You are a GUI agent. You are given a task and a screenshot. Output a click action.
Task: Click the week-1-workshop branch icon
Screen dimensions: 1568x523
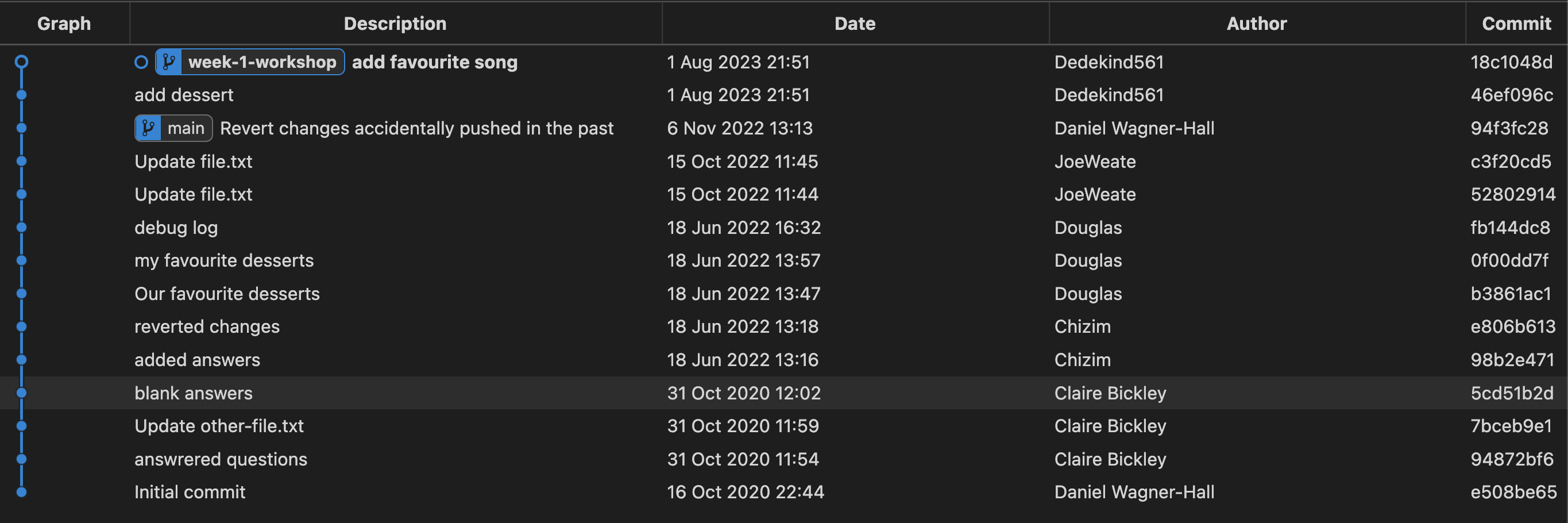pyautogui.click(x=169, y=62)
